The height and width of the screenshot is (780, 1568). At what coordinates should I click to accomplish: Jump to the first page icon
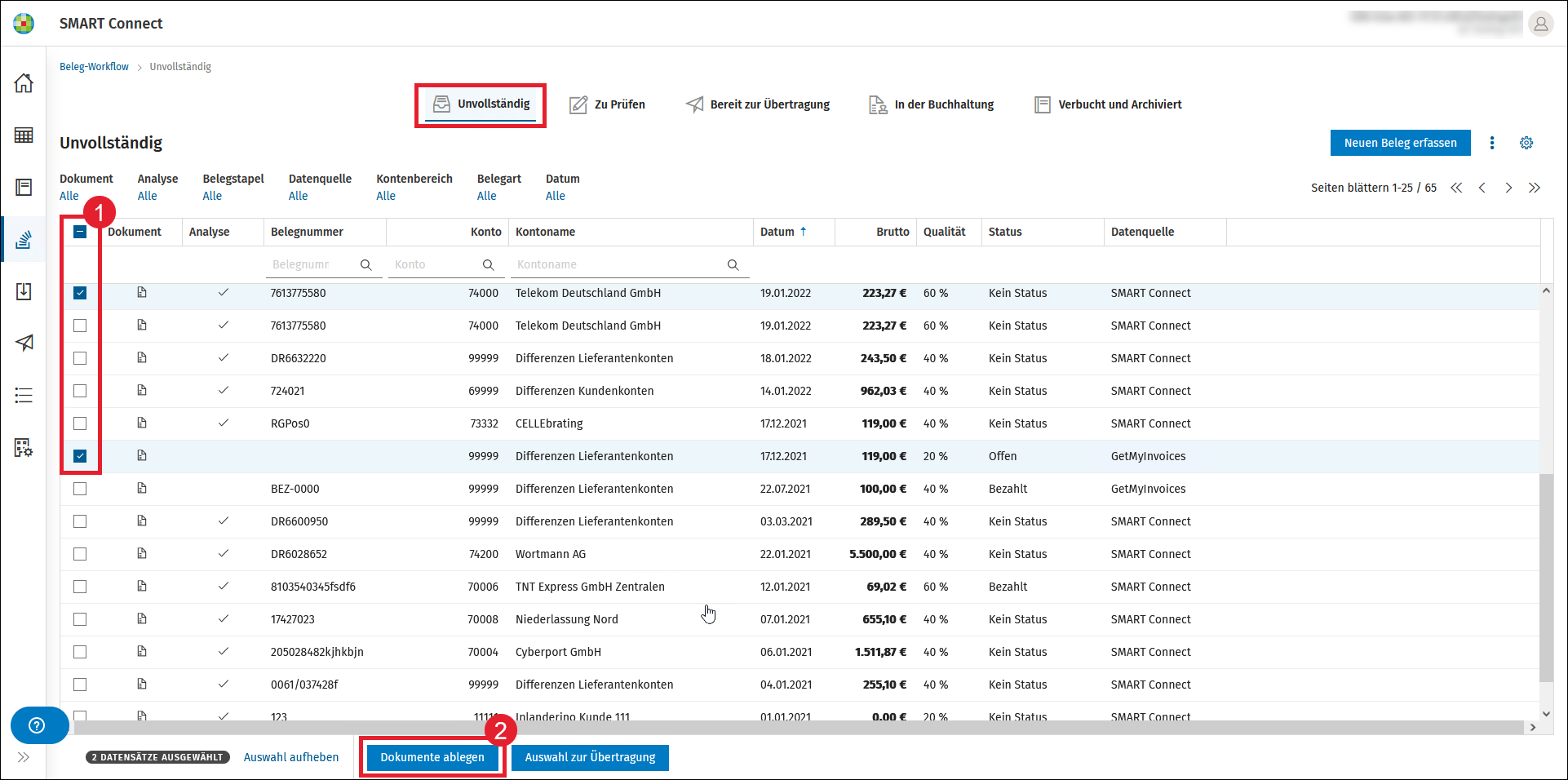(1456, 188)
